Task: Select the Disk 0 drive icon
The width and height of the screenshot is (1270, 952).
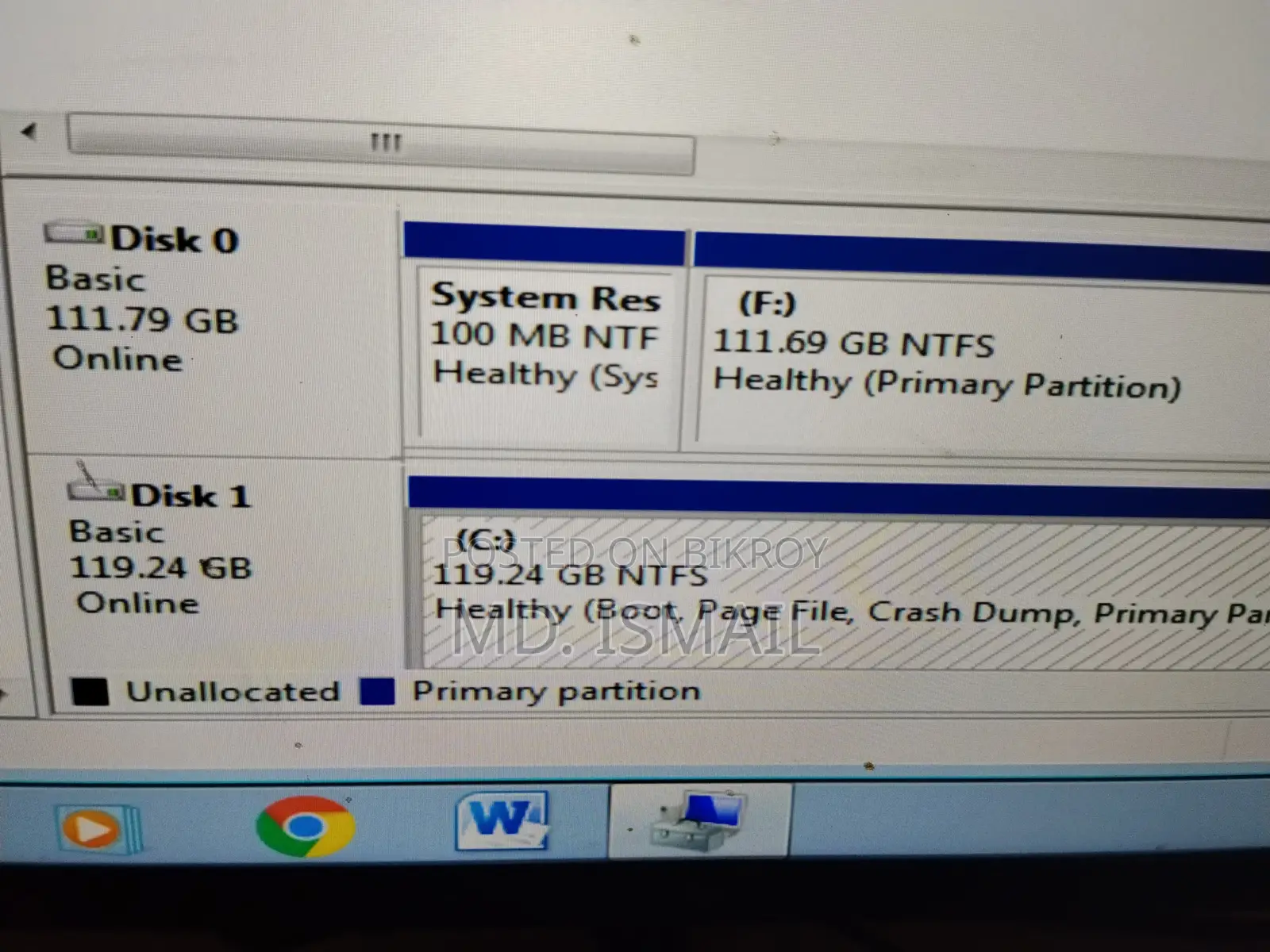Action: [74, 234]
